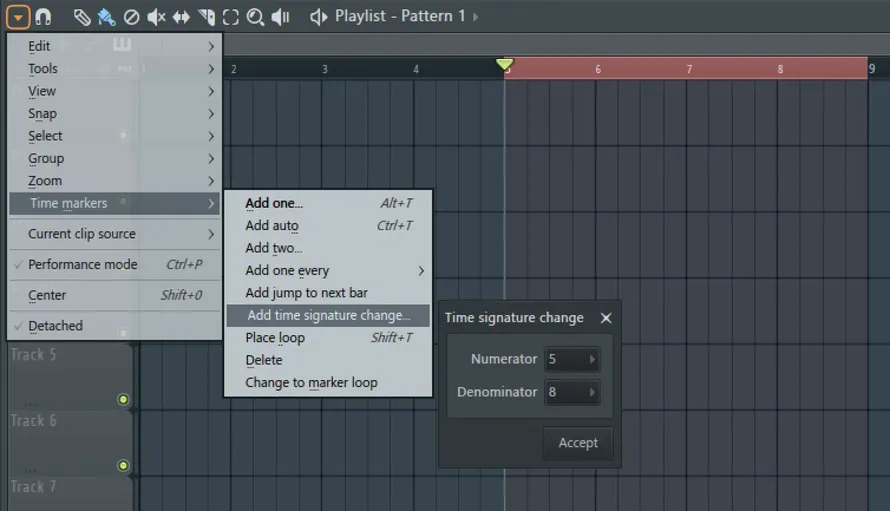Screen dimensions: 890x511
Task: Click bar 3 on the timeline
Action: [325, 69]
